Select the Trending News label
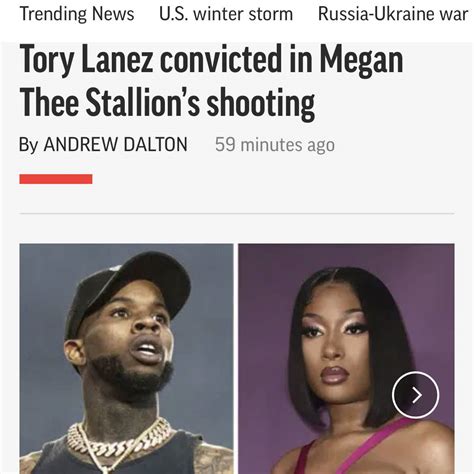Screen dimensions: 474x474 click(77, 14)
